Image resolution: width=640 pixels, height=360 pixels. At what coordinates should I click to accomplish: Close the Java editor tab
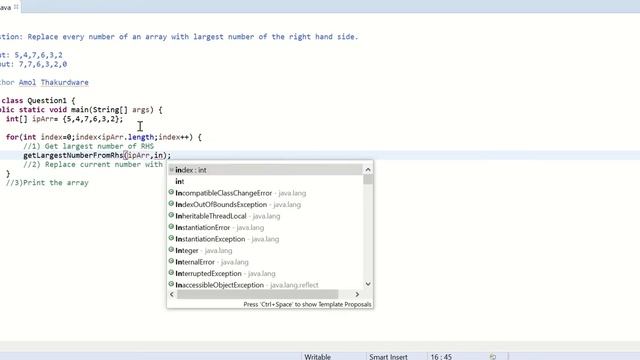[x=16, y=7]
